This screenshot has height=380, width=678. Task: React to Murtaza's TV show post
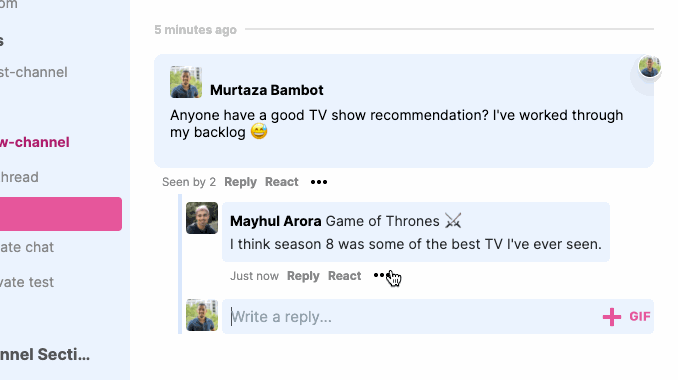(x=281, y=182)
